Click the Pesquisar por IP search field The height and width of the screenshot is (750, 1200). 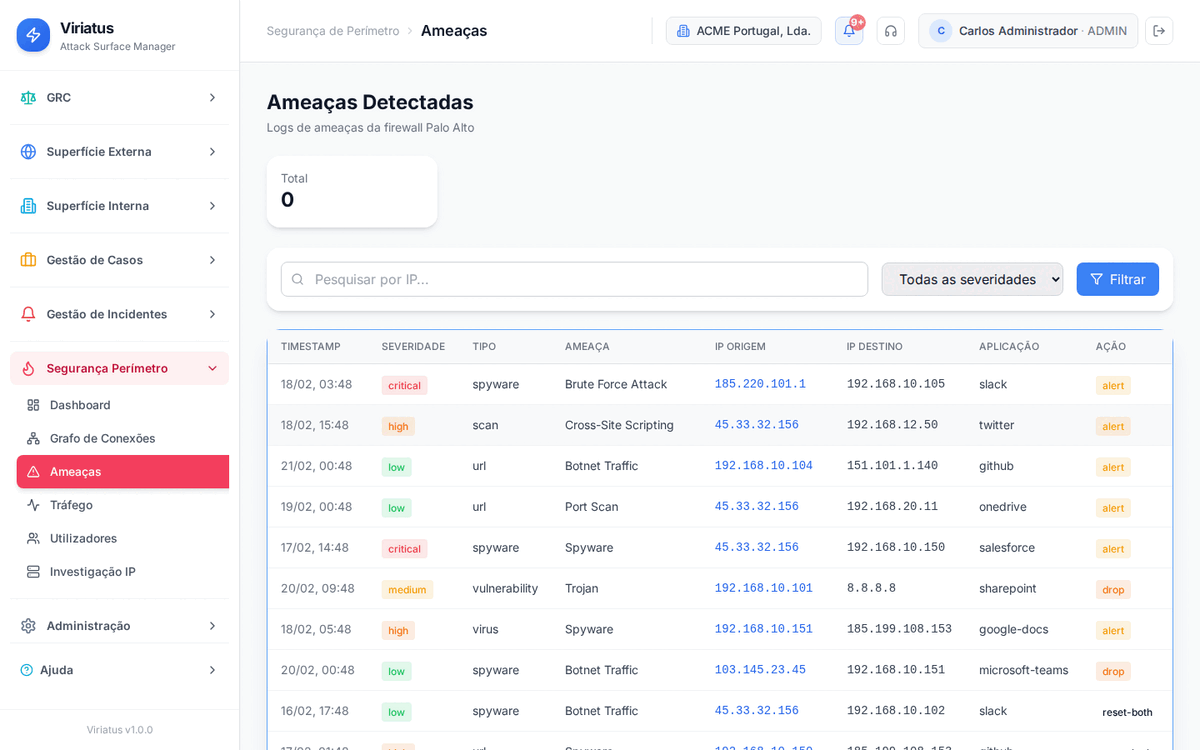tap(574, 279)
